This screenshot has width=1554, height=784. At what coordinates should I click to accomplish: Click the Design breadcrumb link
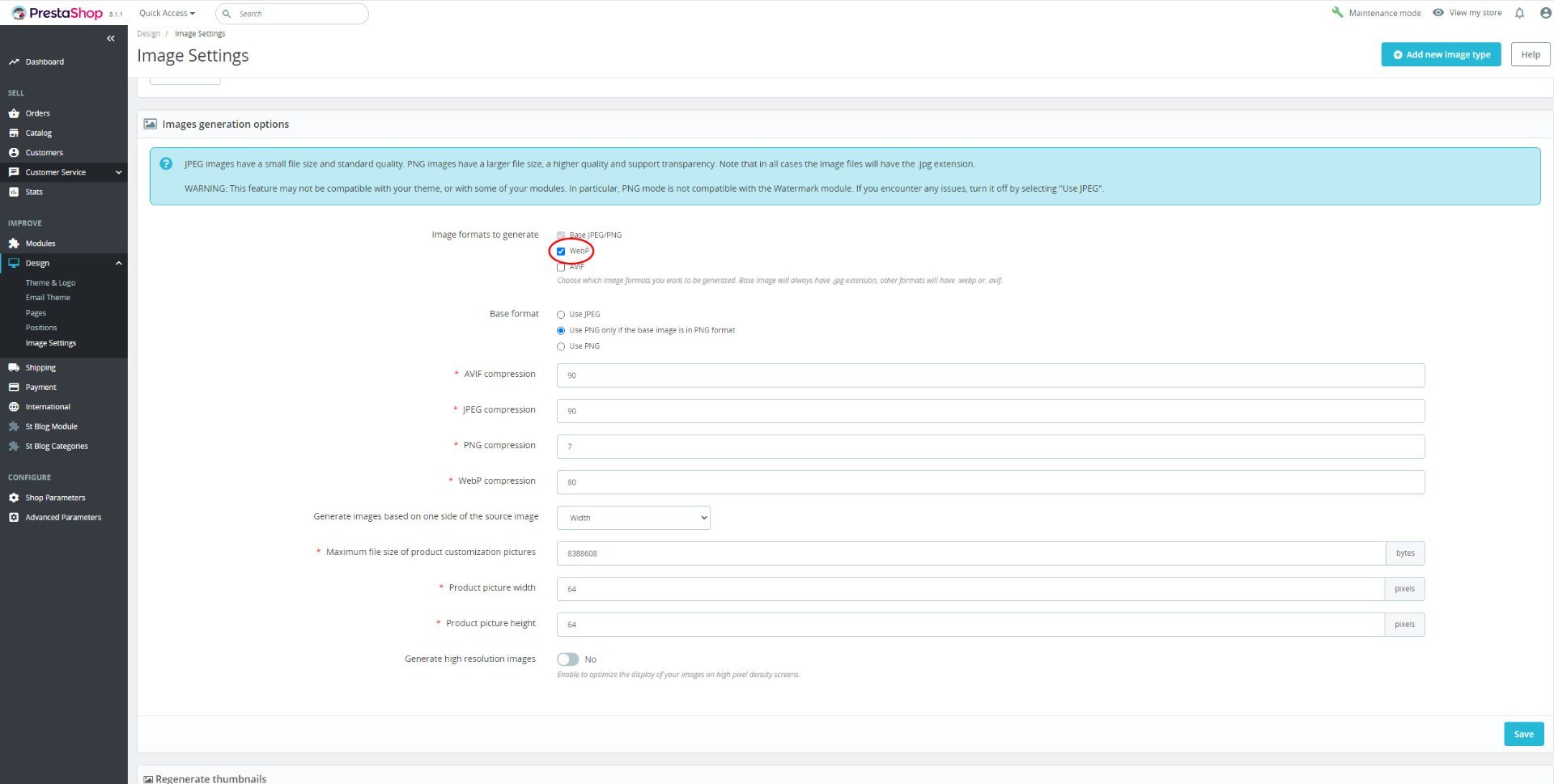tap(149, 33)
